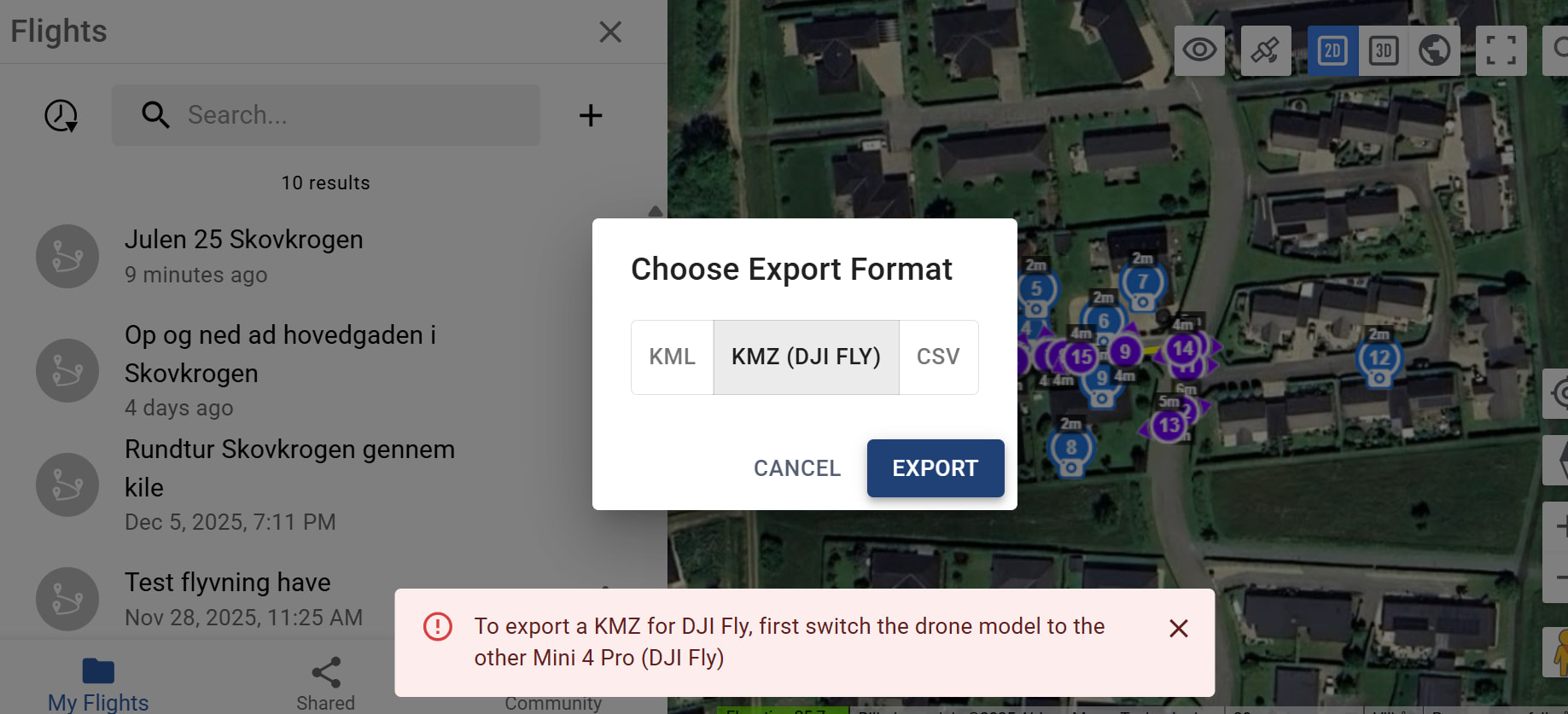Click waypoint 12 marker on map

coord(1379,358)
